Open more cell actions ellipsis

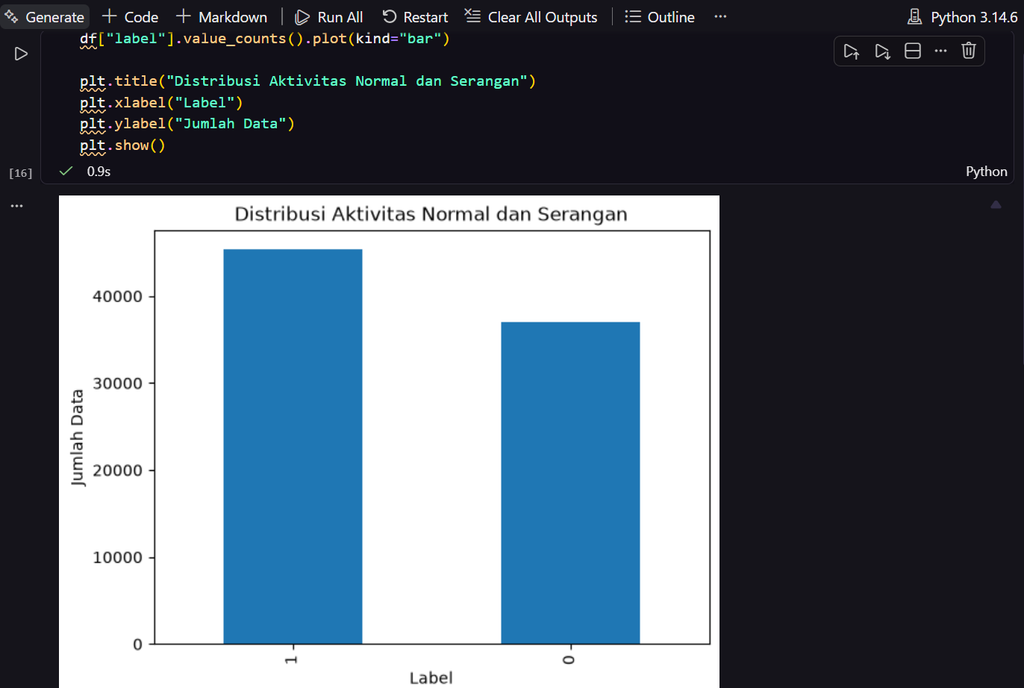[x=940, y=51]
